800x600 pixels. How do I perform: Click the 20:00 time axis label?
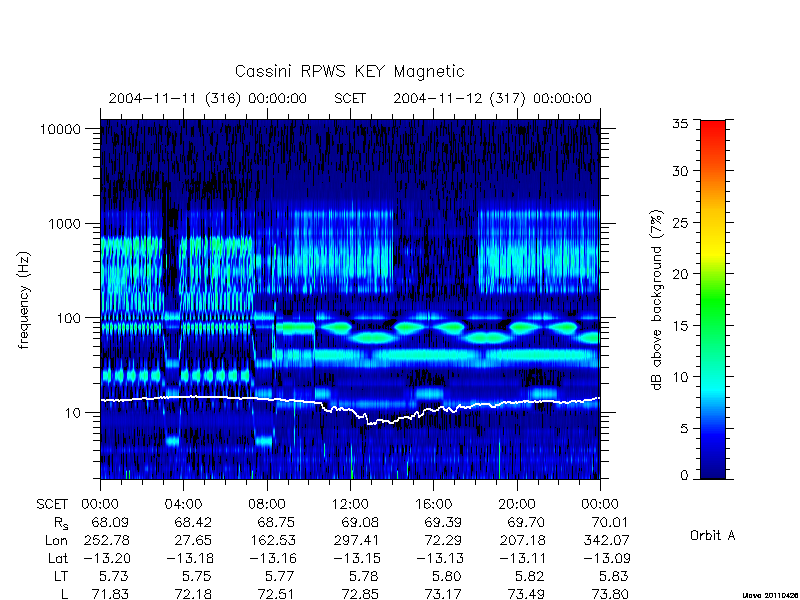point(517,505)
